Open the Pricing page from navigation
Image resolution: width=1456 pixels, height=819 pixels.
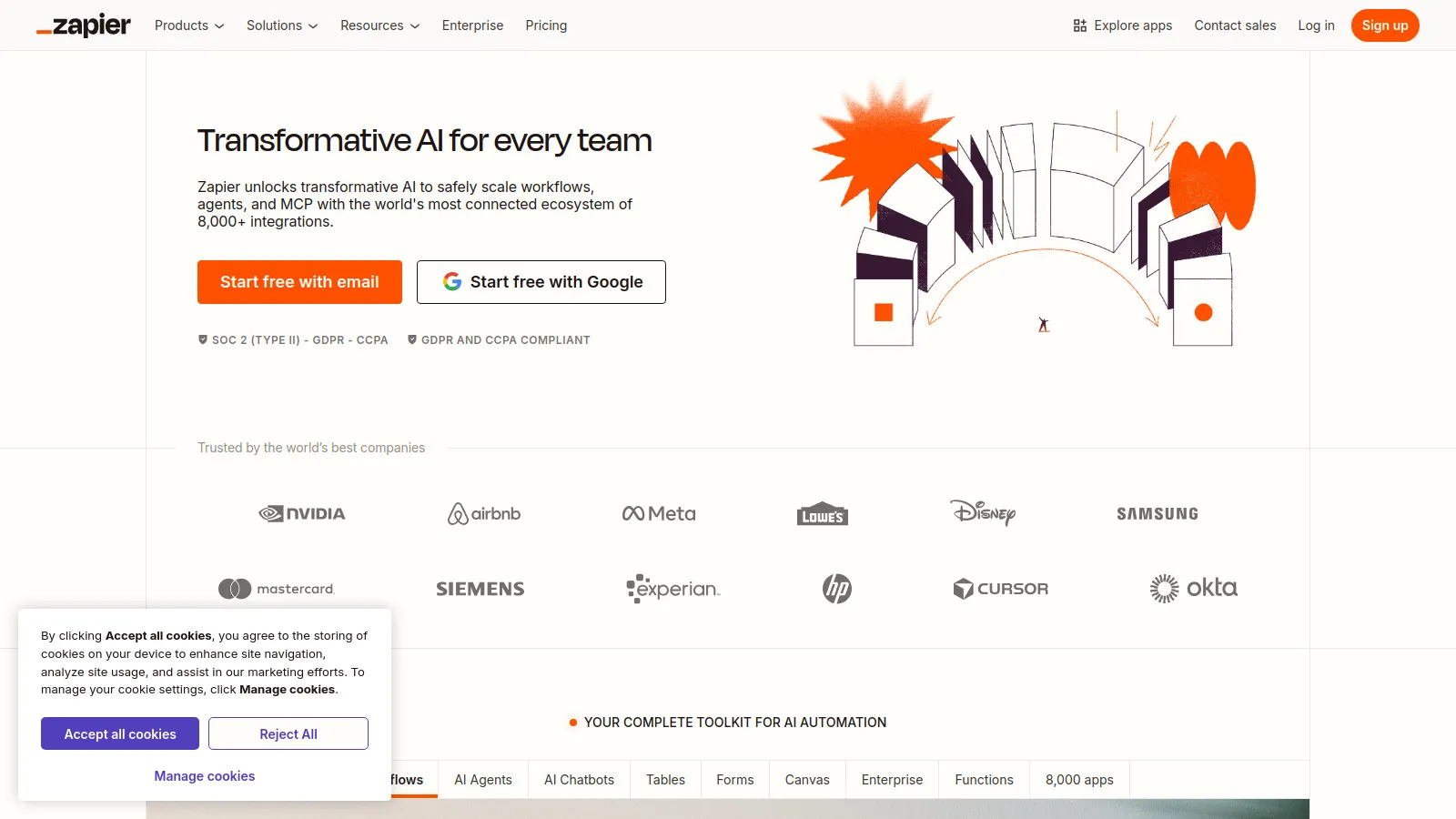546,25
